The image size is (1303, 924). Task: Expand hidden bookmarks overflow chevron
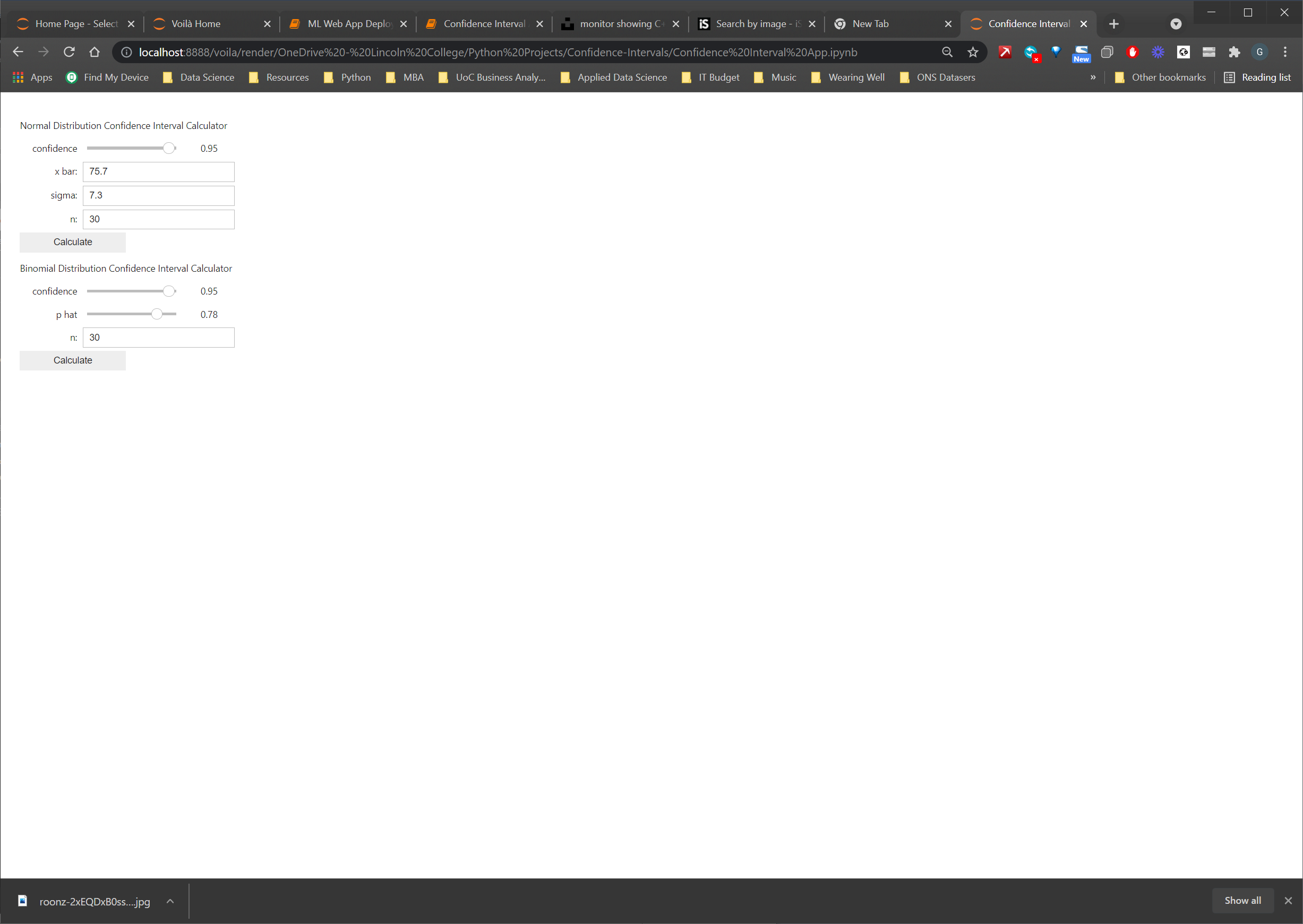click(x=1092, y=77)
